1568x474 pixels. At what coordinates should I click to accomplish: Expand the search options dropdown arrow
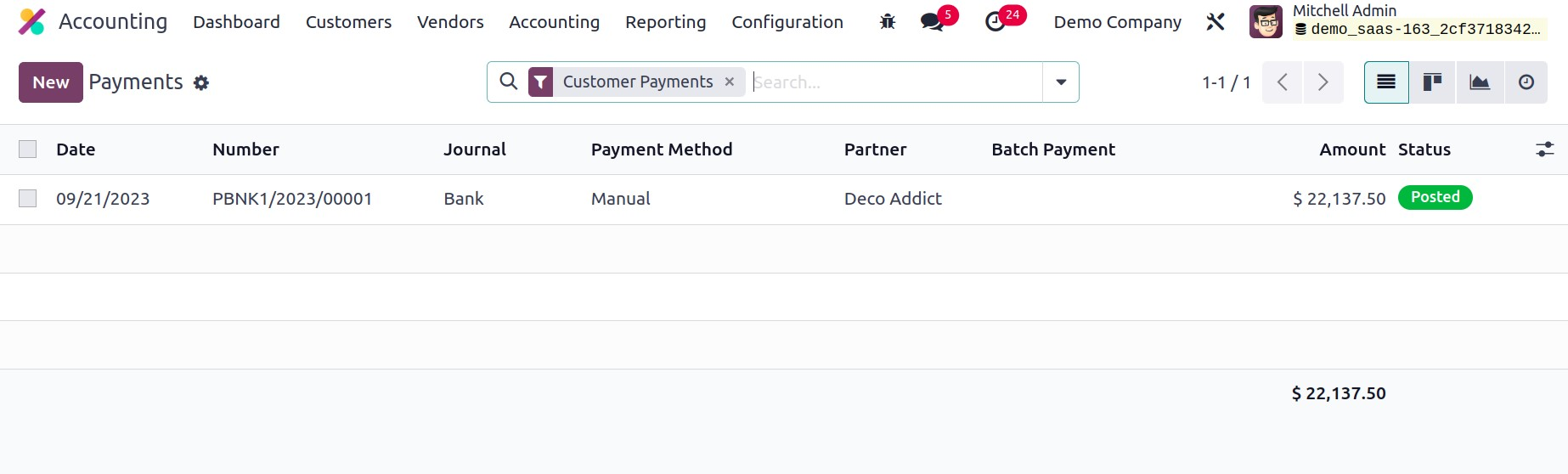pos(1061,82)
